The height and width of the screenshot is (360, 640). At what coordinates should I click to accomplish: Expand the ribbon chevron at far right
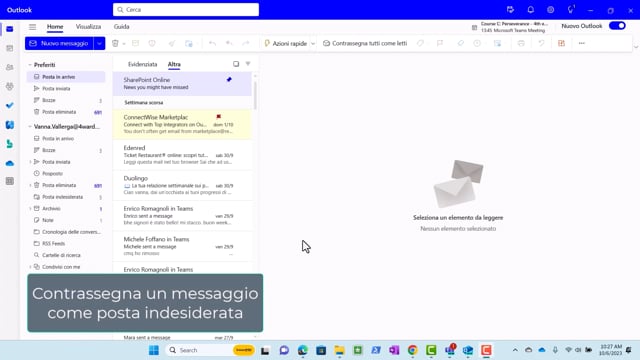pyautogui.click(x=636, y=47)
